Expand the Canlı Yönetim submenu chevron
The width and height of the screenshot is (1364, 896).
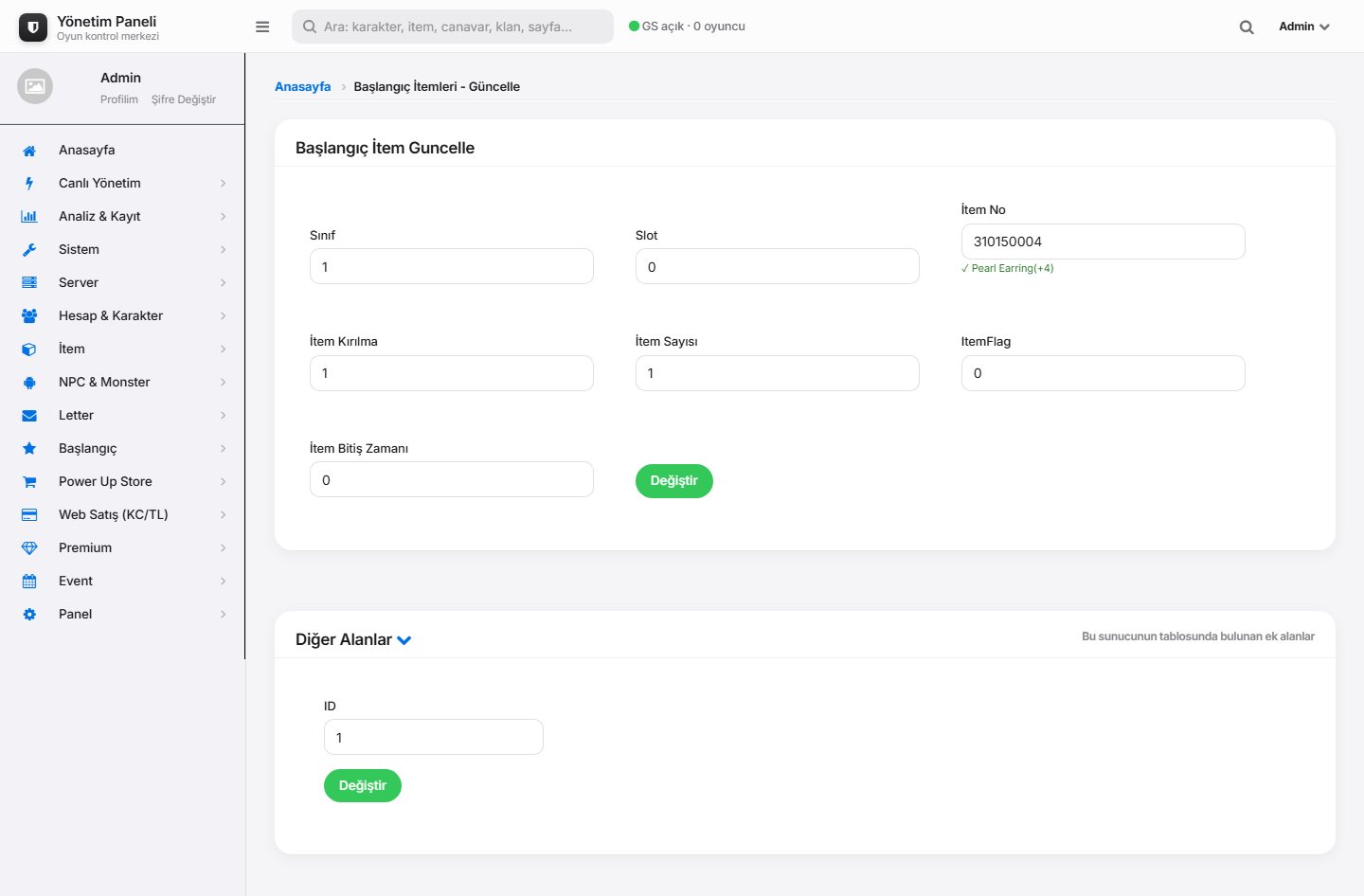224,184
